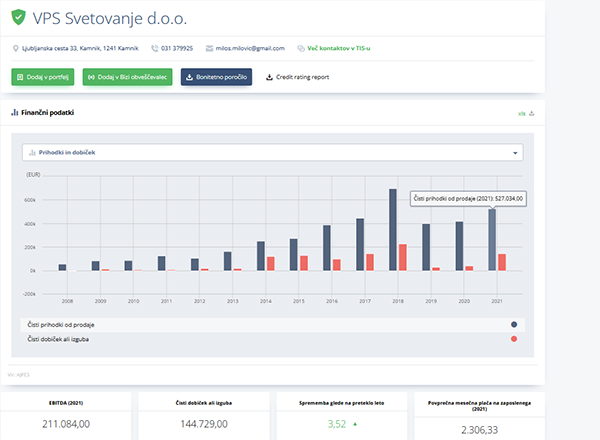
Task: Download the Credit rating report
Action: 297,77
